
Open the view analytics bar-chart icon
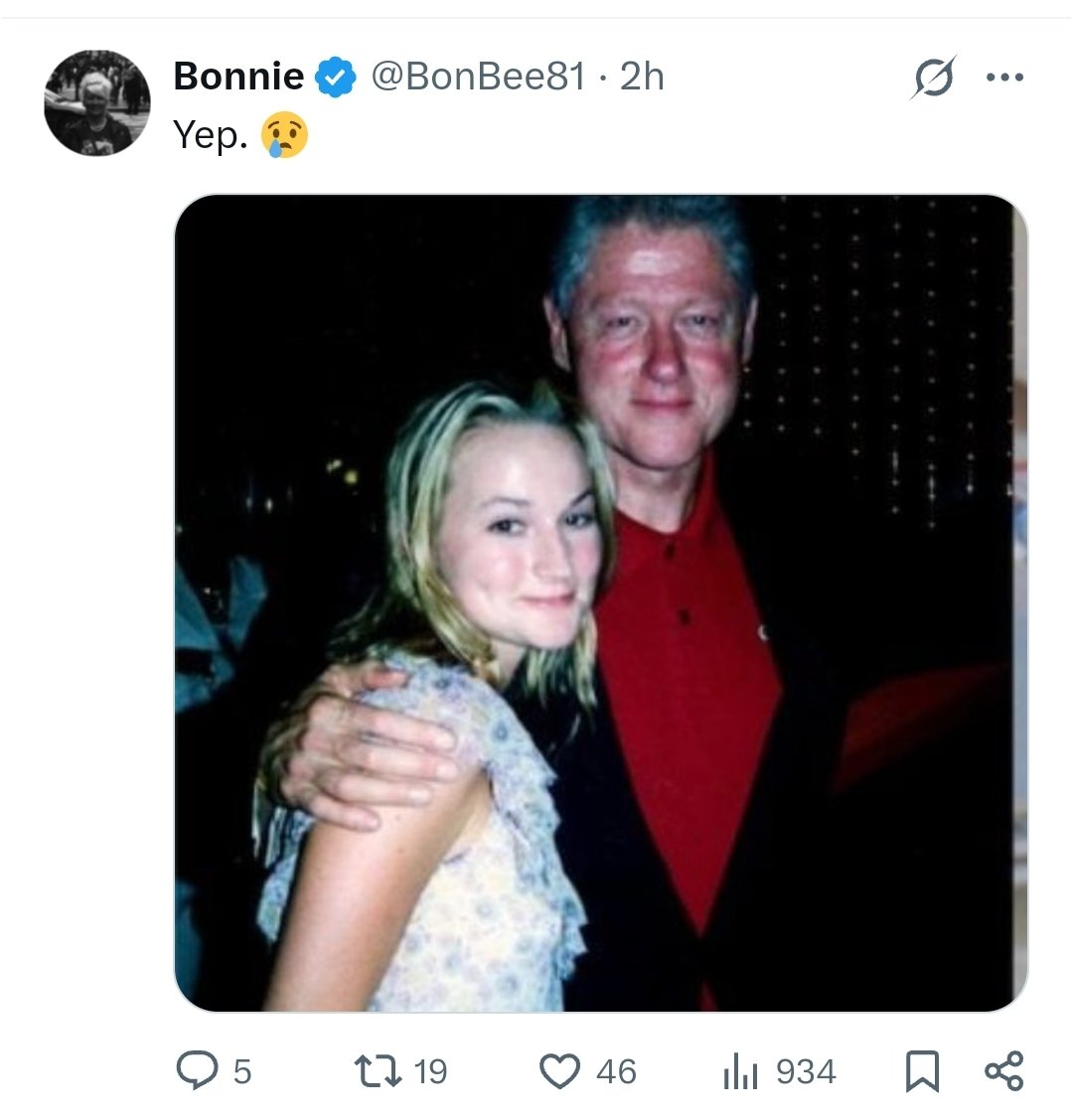740,1072
